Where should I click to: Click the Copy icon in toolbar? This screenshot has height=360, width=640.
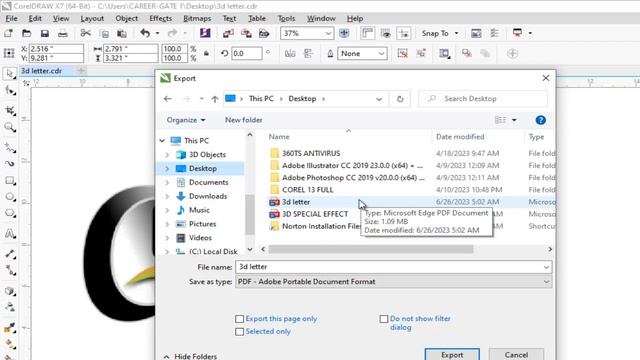point(104,33)
